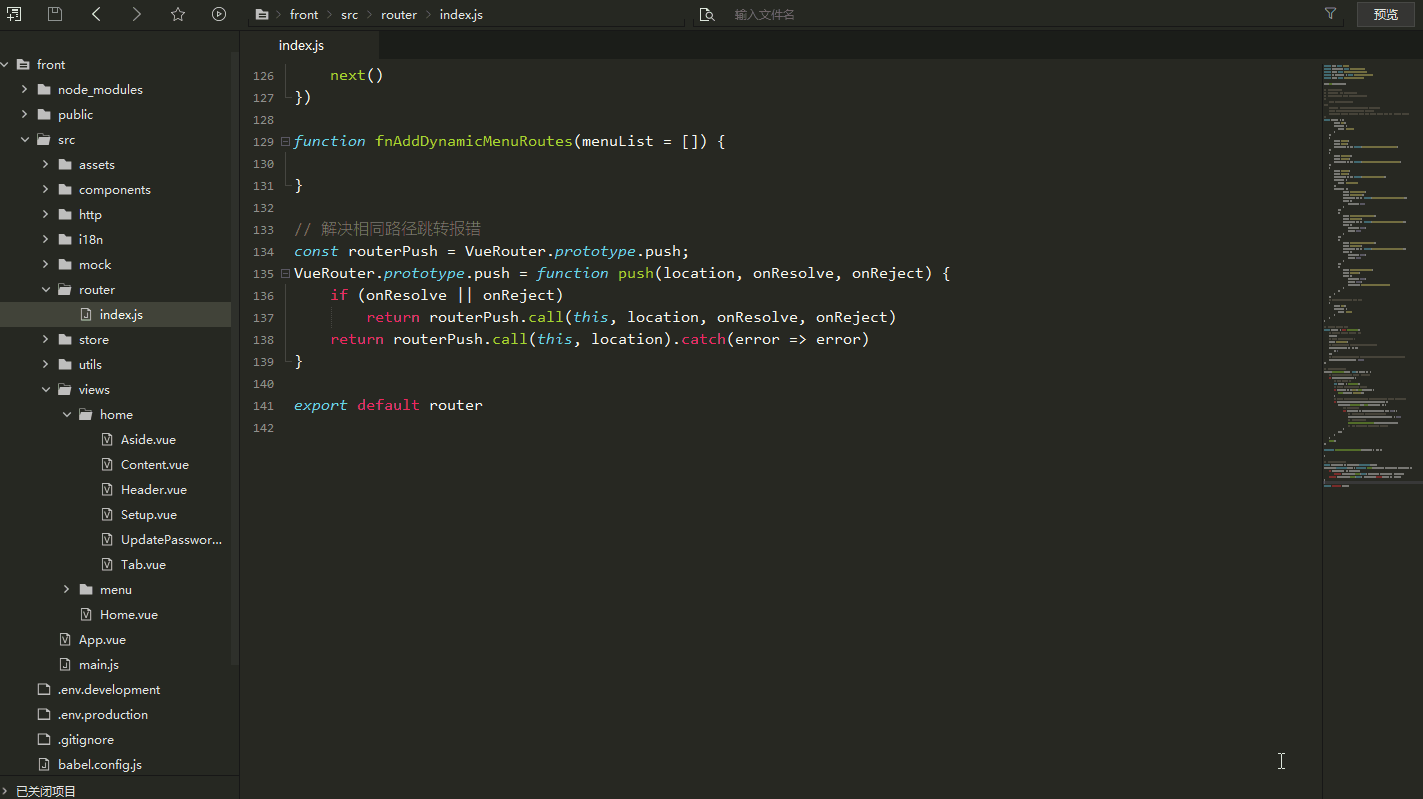Run the project using the play icon
1423x799 pixels.
click(219, 14)
